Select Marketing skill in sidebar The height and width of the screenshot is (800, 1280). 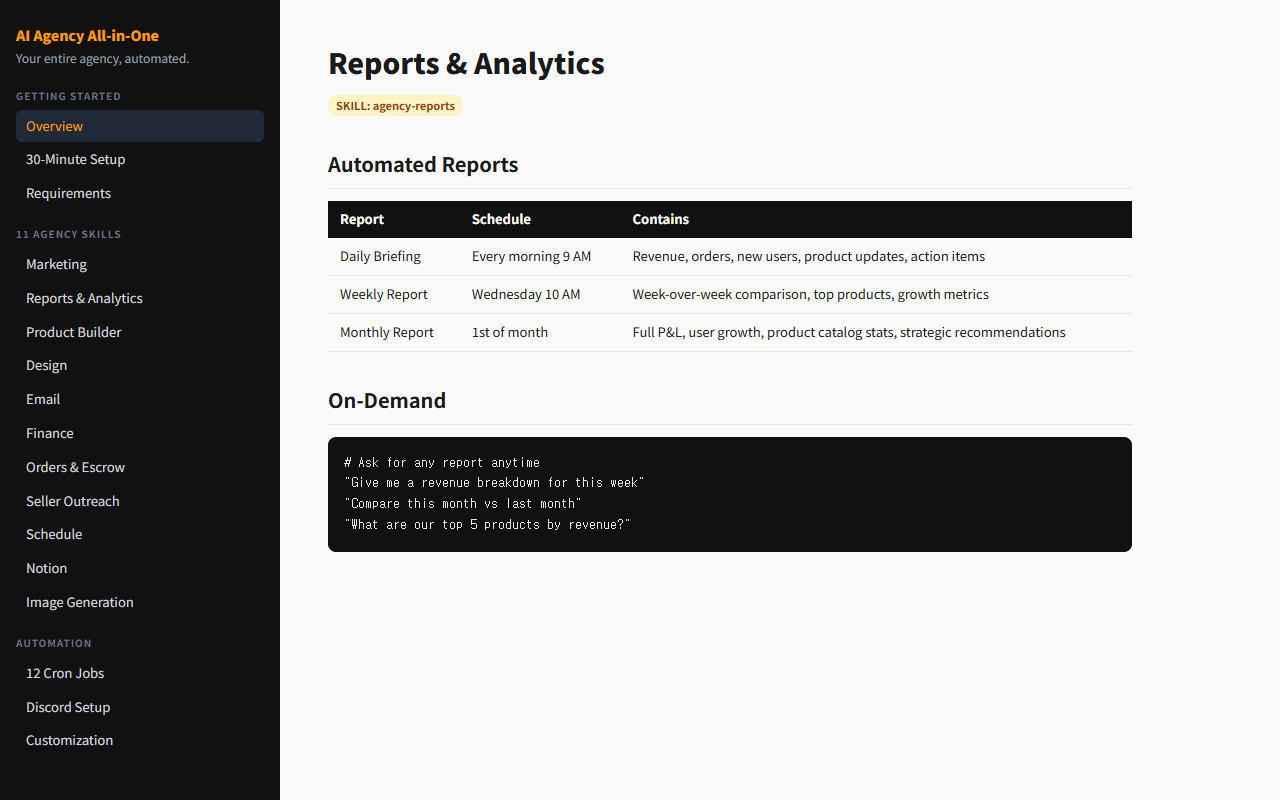pyautogui.click(x=56, y=264)
